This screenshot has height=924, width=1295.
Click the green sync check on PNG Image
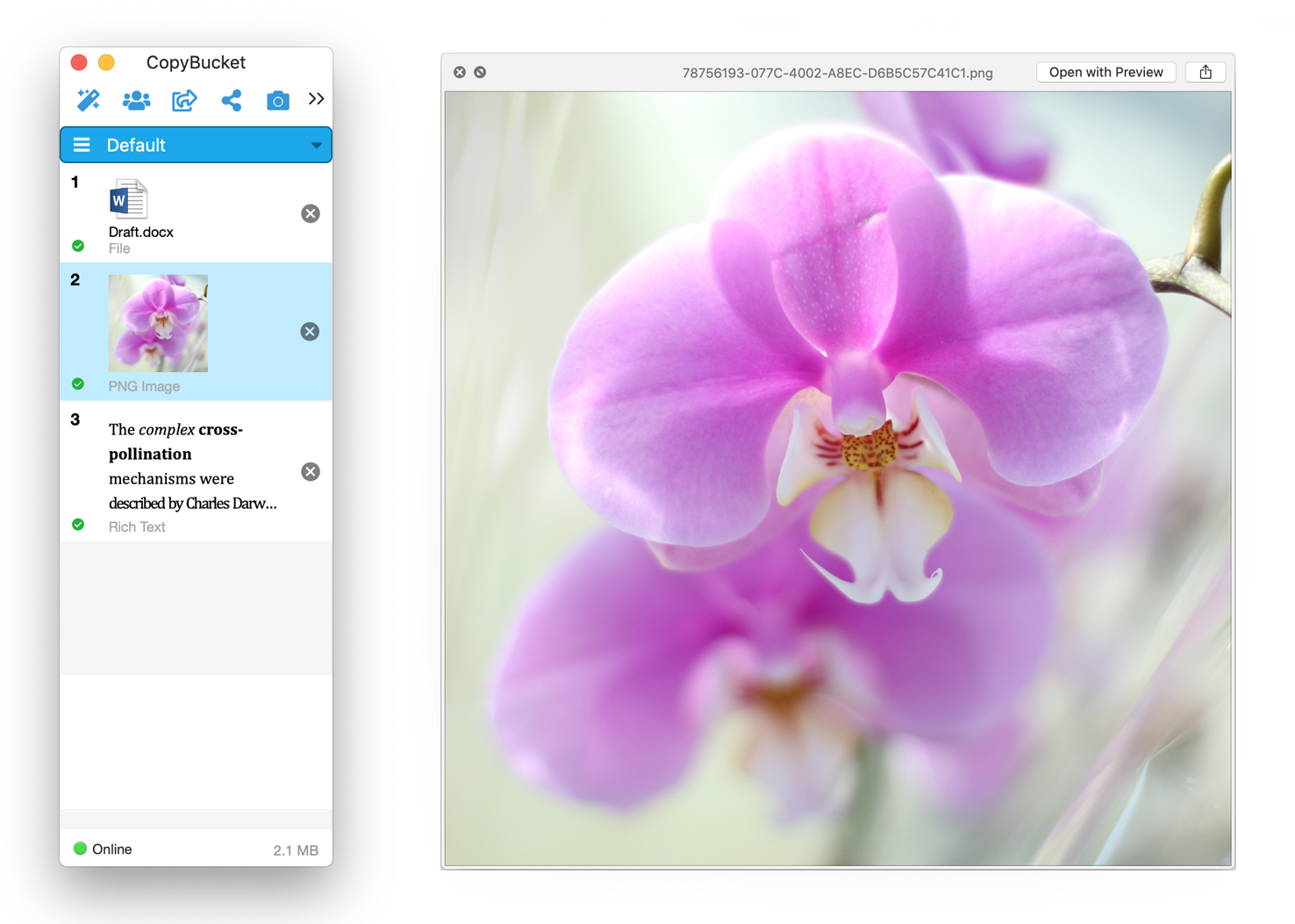[78, 383]
